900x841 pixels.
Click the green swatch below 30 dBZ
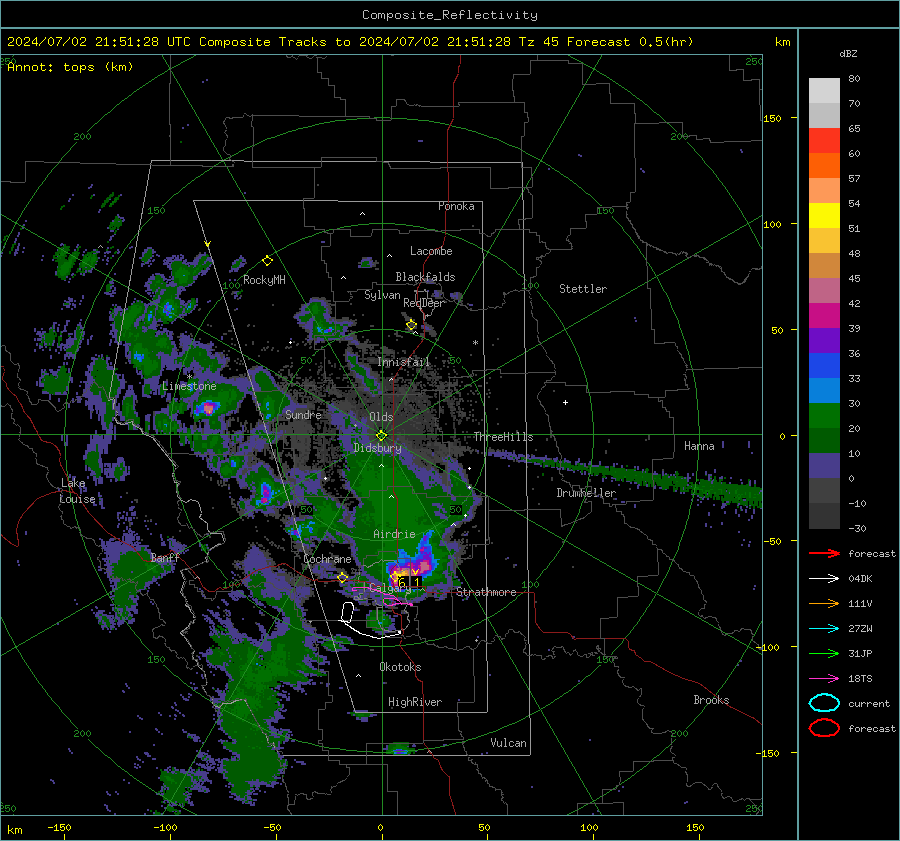coord(824,416)
